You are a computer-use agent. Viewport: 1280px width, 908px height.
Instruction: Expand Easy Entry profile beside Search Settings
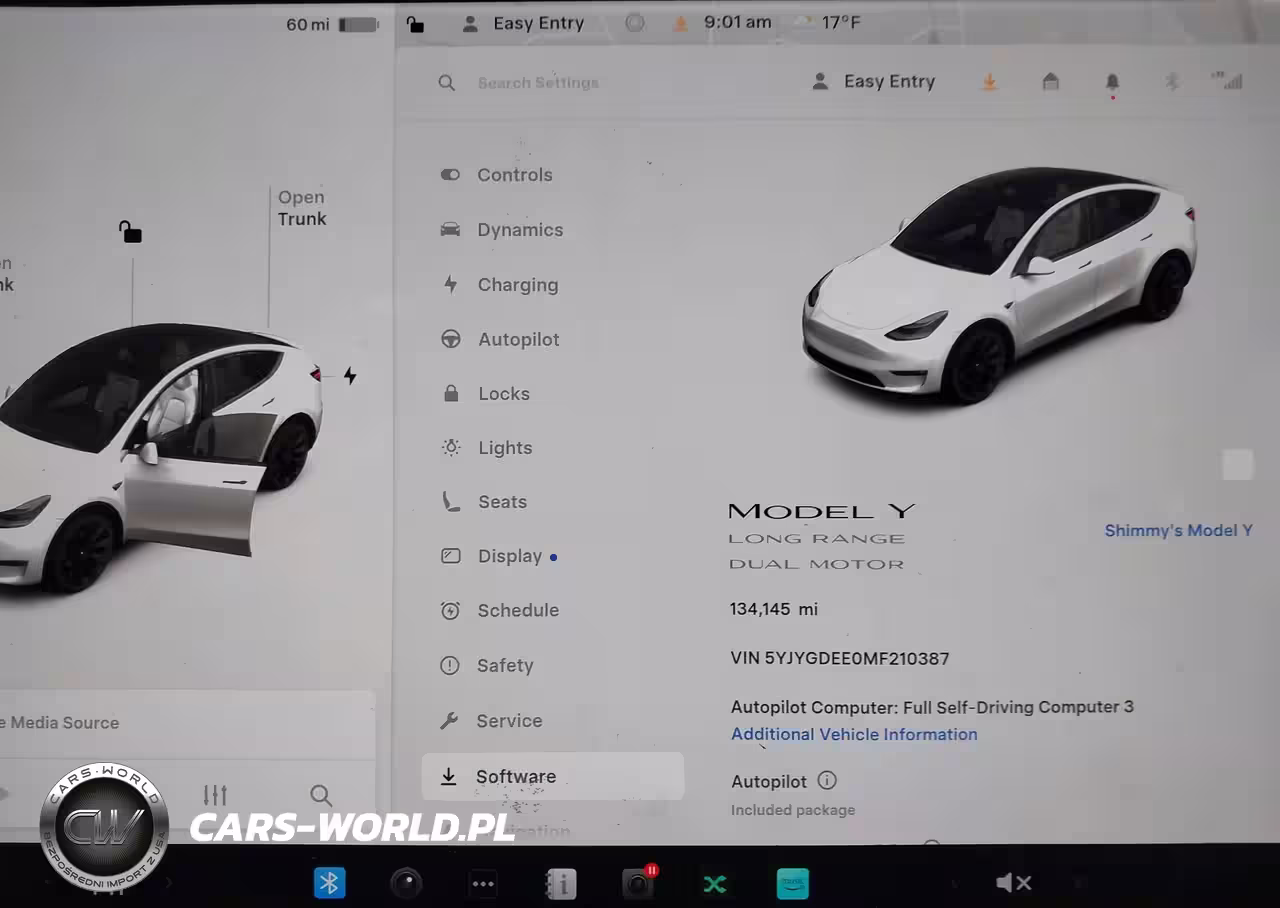[874, 82]
